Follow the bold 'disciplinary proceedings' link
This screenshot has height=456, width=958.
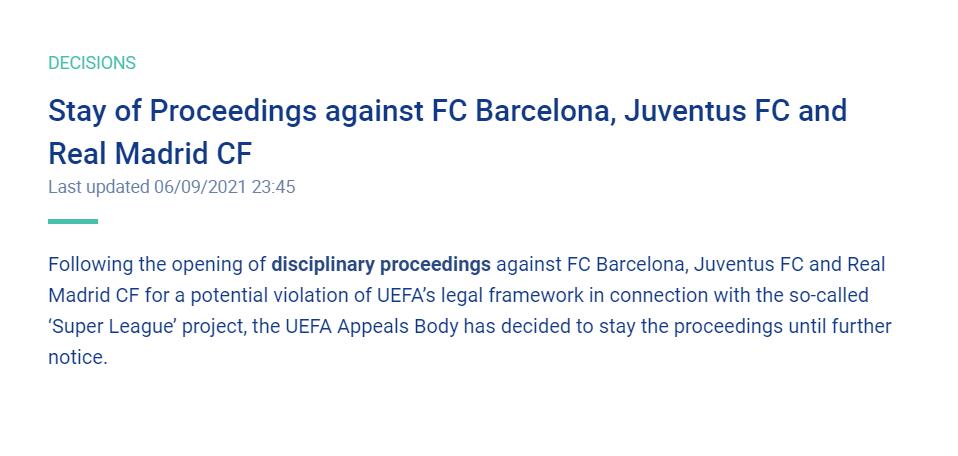pos(381,265)
